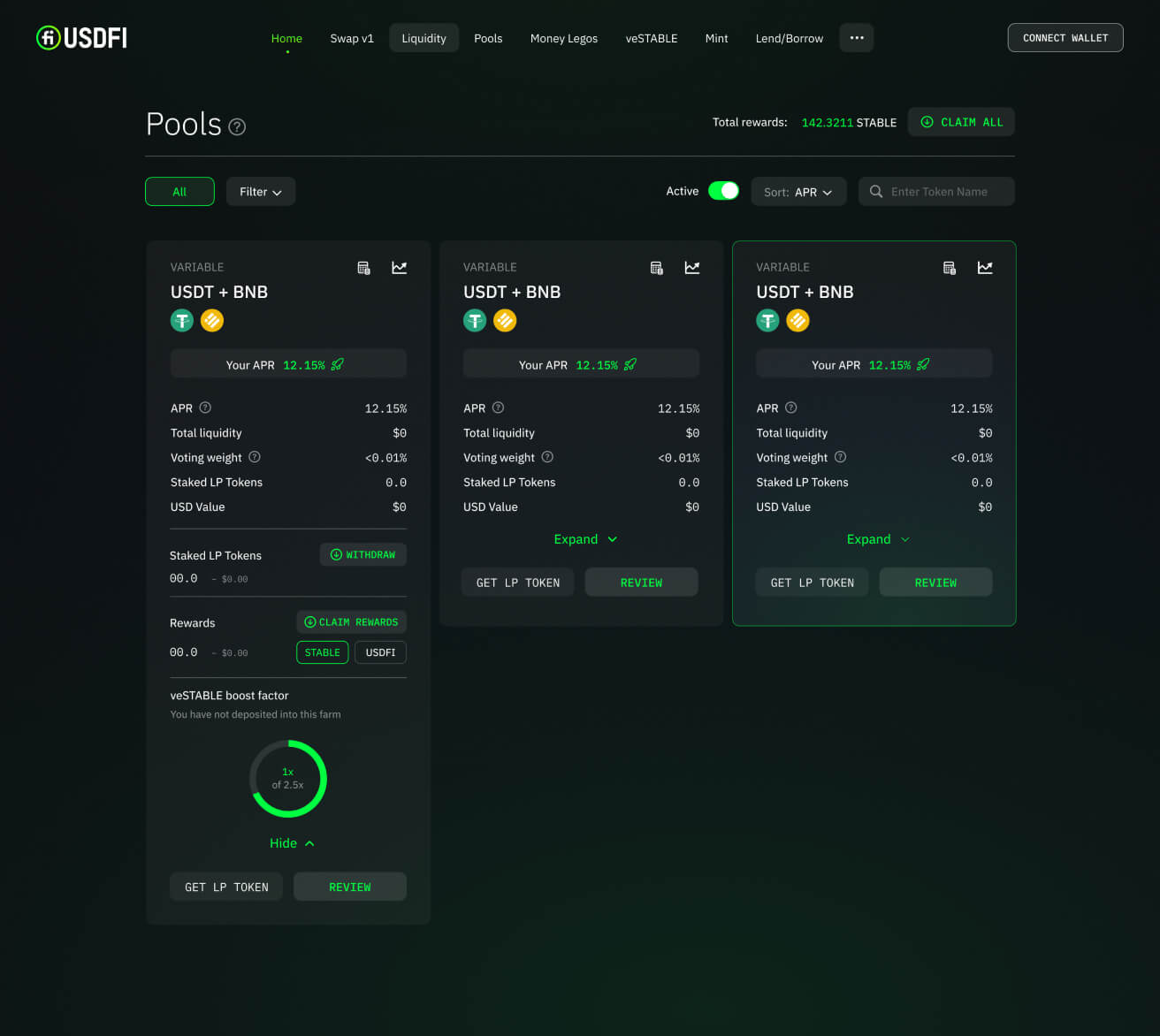This screenshot has width=1160, height=1036.
Task: Open APR help tooltip on the left card
Action: (205, 408)
